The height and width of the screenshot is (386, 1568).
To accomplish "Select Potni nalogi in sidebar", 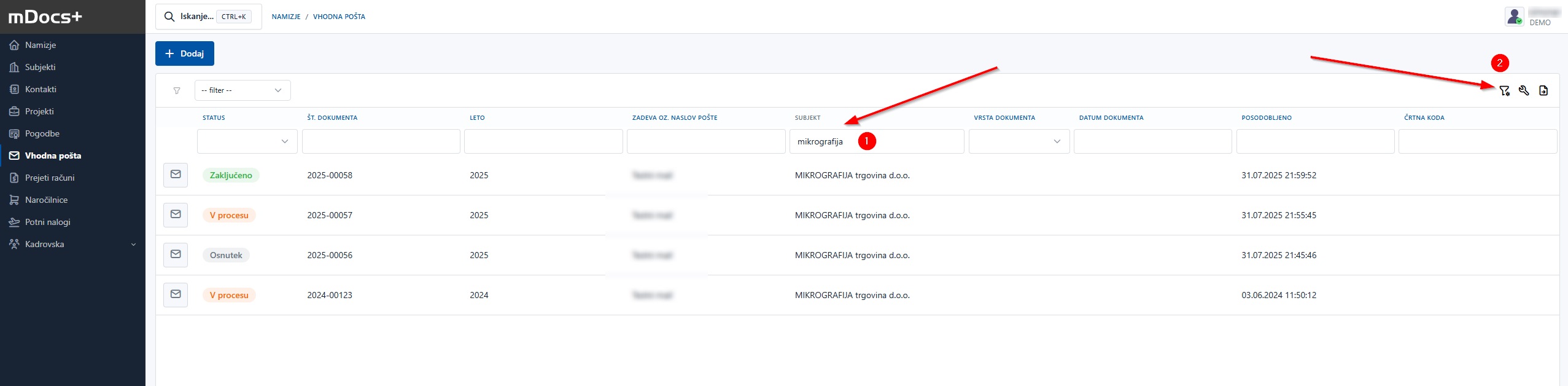I will click(47, 222).
